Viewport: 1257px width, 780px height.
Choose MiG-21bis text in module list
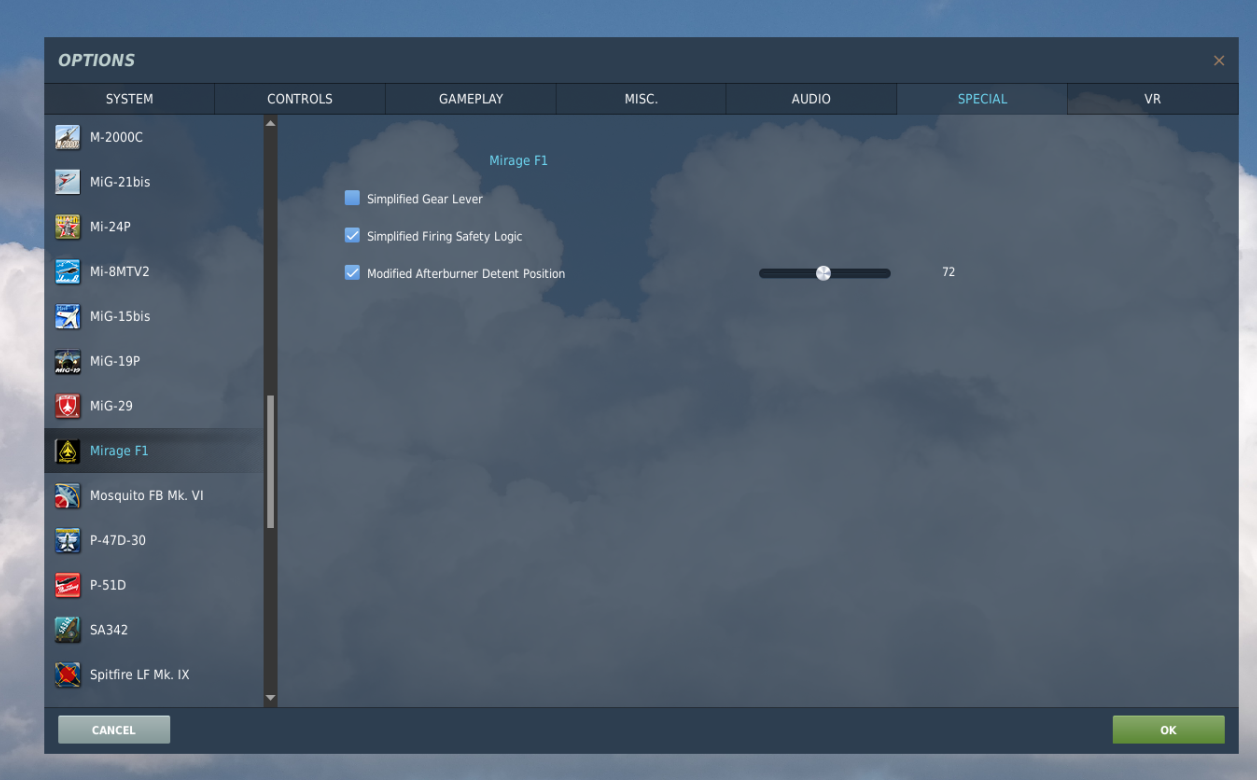click(x=120, y=182)
